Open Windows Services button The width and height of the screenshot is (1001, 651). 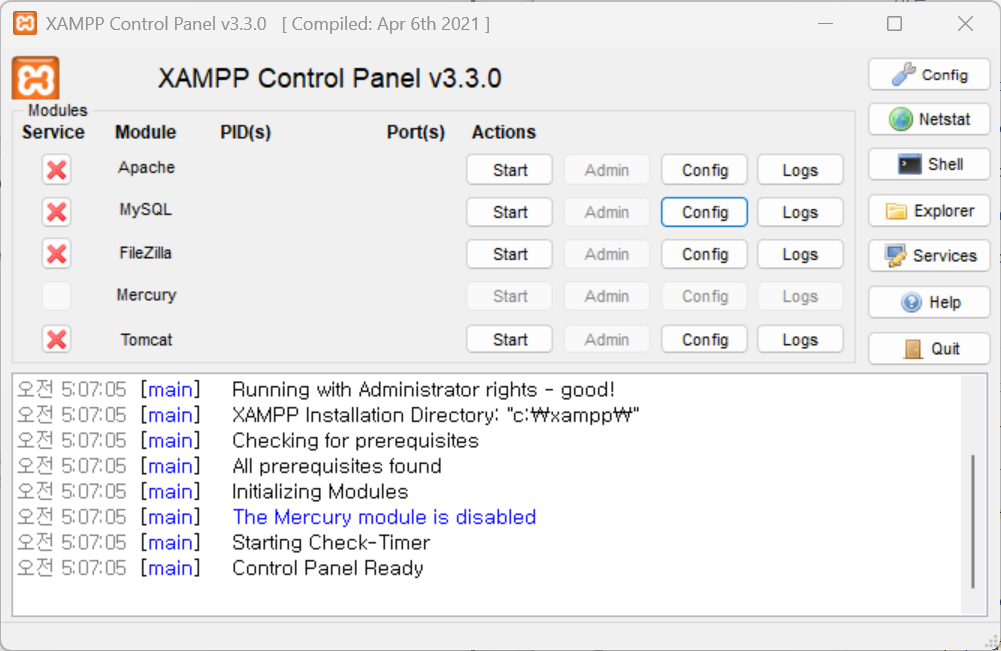click(x=929, y=256)
